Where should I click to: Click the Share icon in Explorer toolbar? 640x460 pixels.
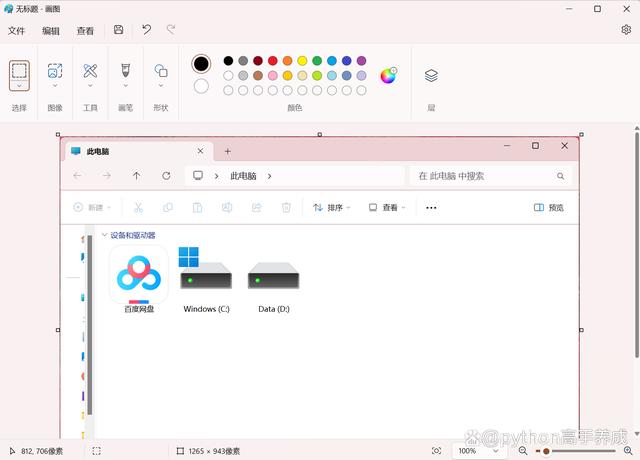click(256, 207)
